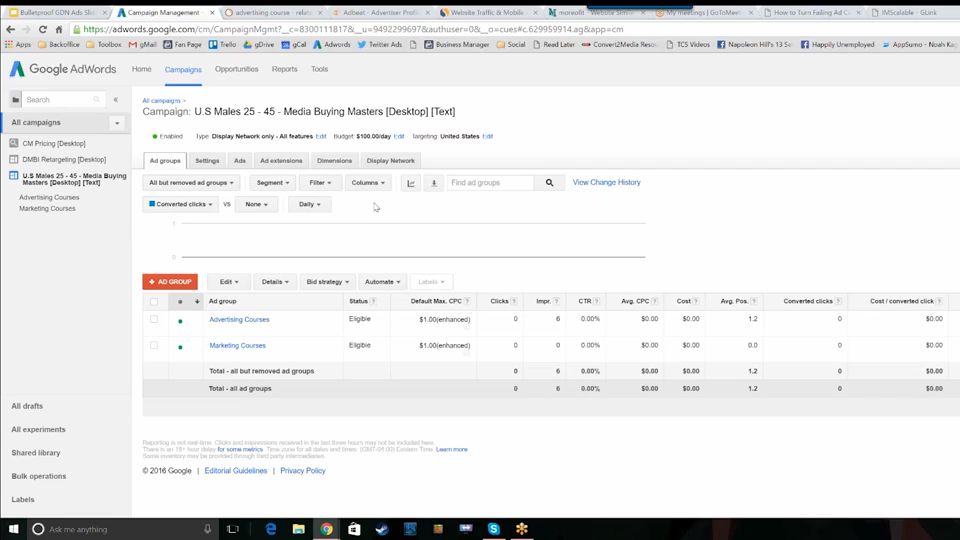Viewport: 960px width, 540px height.
Task: Check the Advertising Courses row checkbox
Action: [154, 319]
